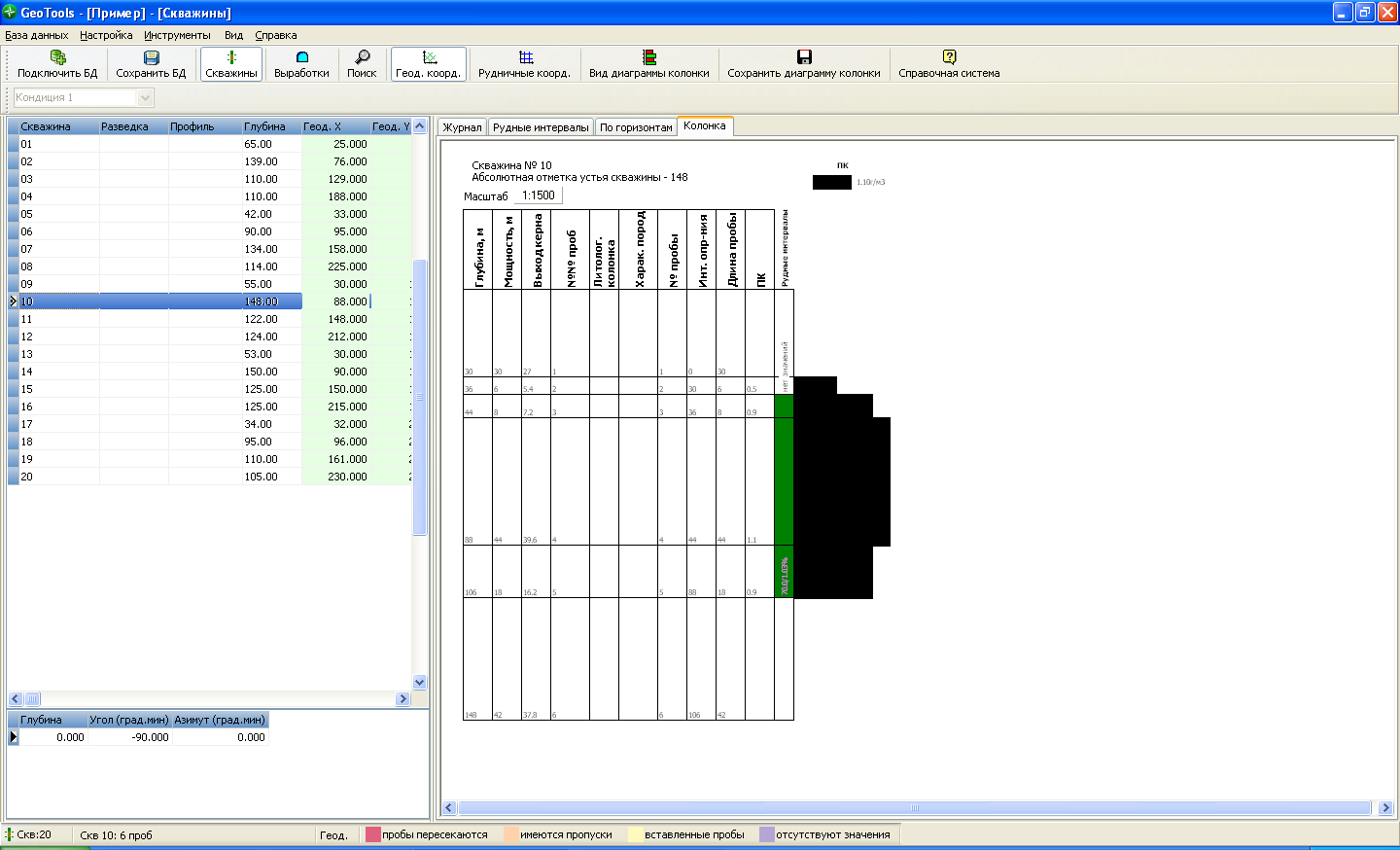Screen dimensions: 1400x850
Task: Select well row 01
Action: click(209, 144)
